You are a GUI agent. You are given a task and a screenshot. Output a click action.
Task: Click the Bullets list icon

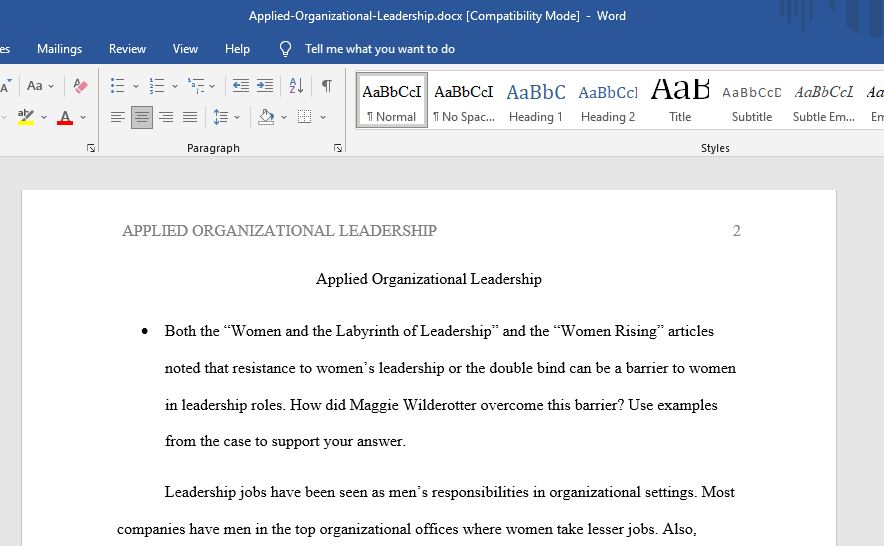[117, 86]
